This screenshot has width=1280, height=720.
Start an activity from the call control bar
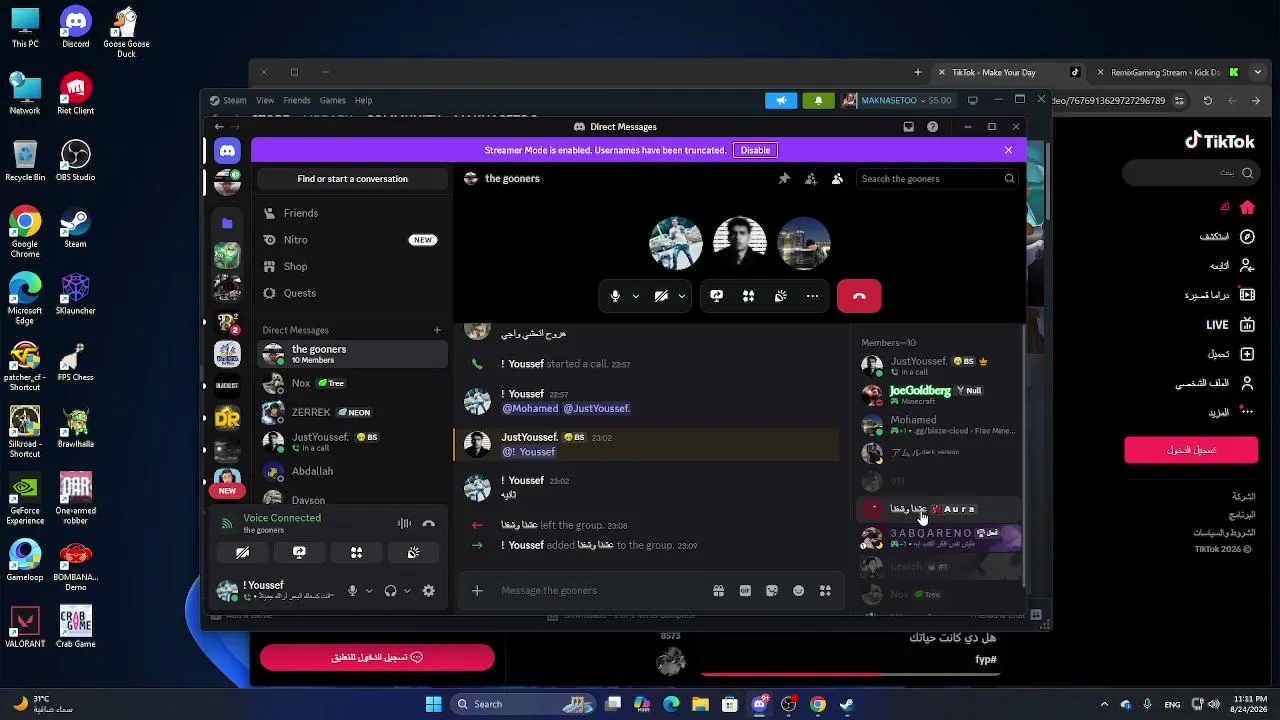[x=748, y=296]
